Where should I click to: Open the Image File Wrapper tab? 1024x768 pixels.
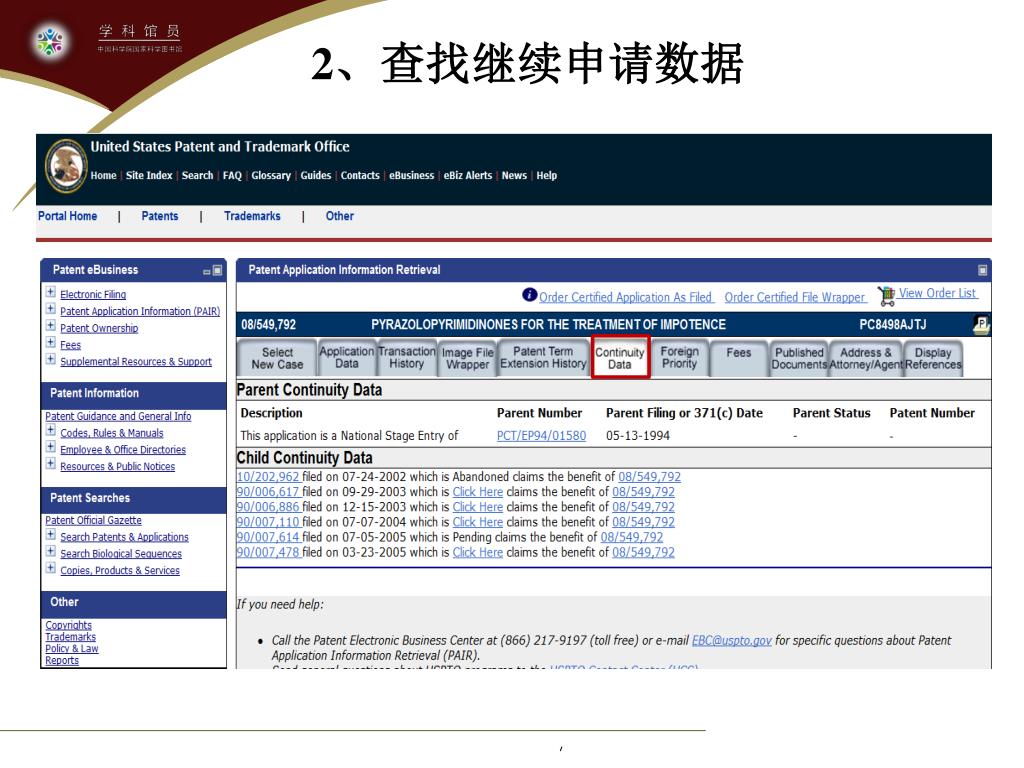468,358
